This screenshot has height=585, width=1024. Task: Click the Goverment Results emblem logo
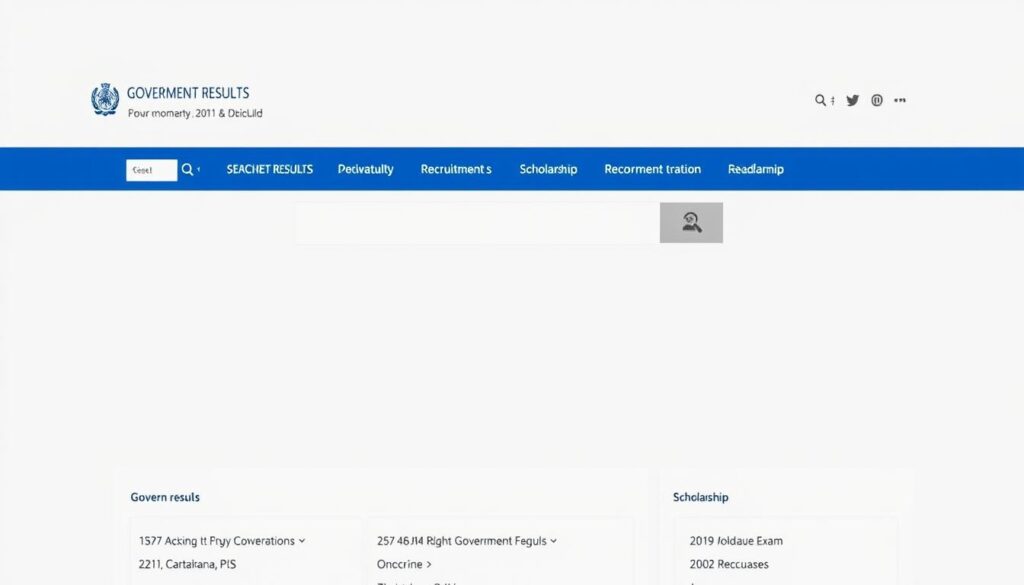tap(105, 100)
